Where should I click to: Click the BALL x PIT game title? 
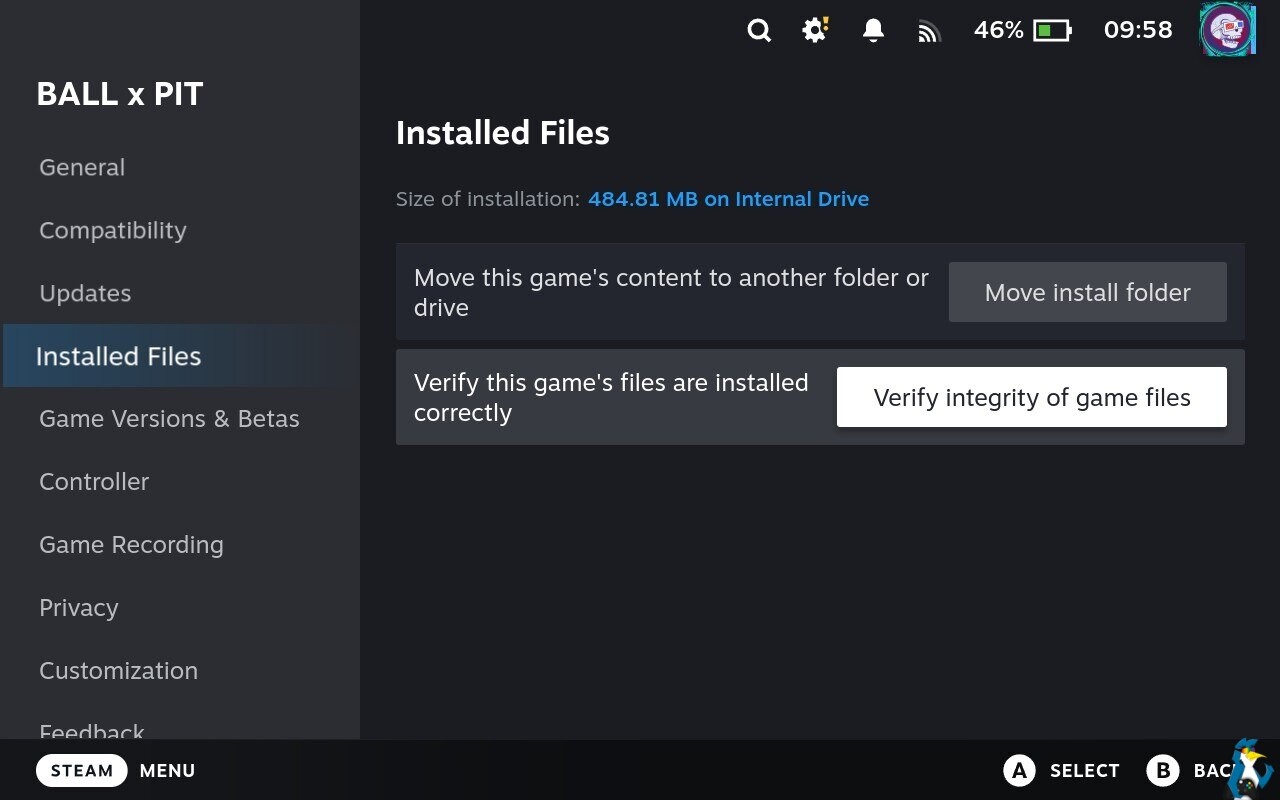click(x=120, y=94)
